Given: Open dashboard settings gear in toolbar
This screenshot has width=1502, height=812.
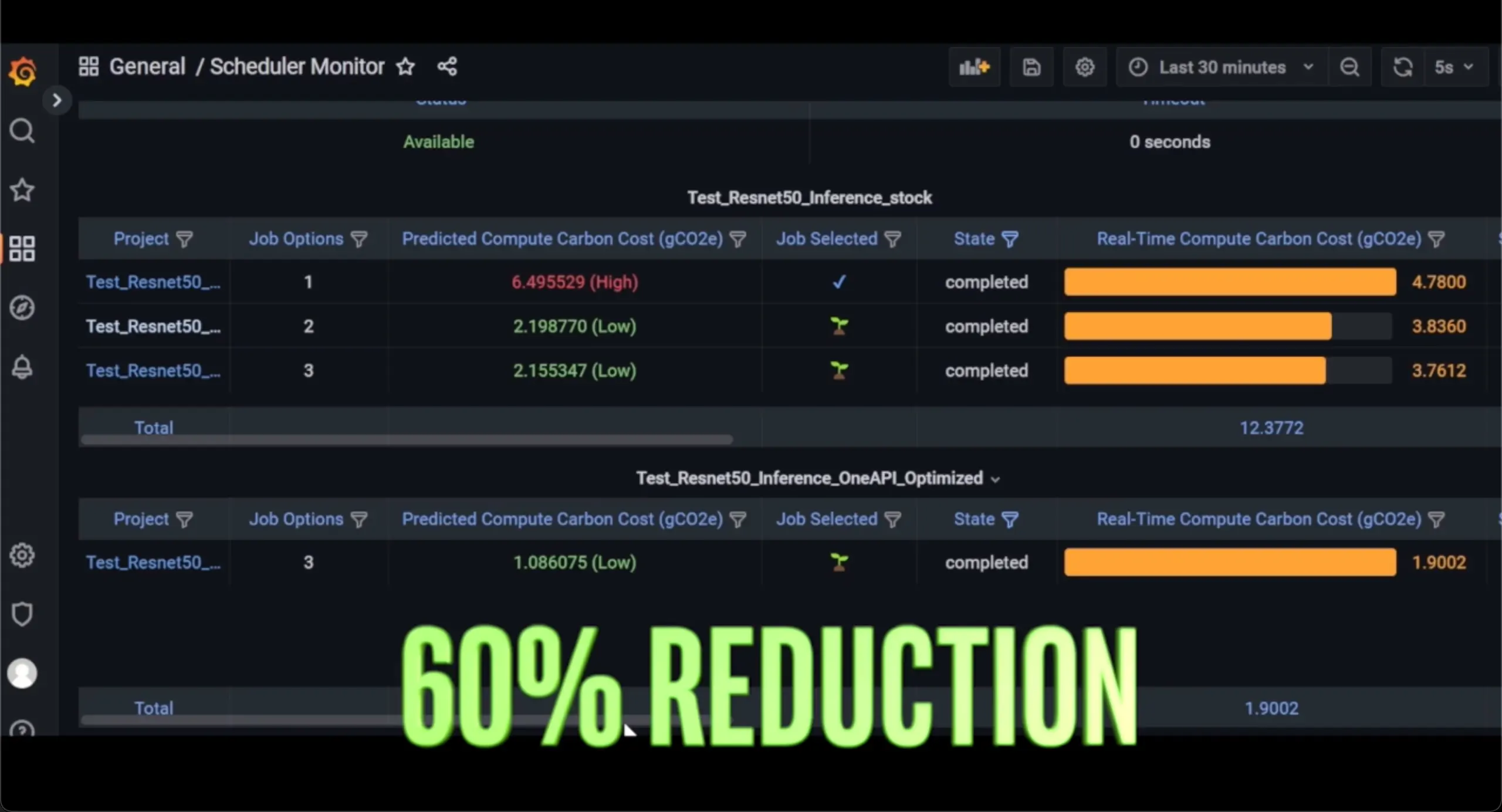Looking at the screenshot, I should point(1084,67).
